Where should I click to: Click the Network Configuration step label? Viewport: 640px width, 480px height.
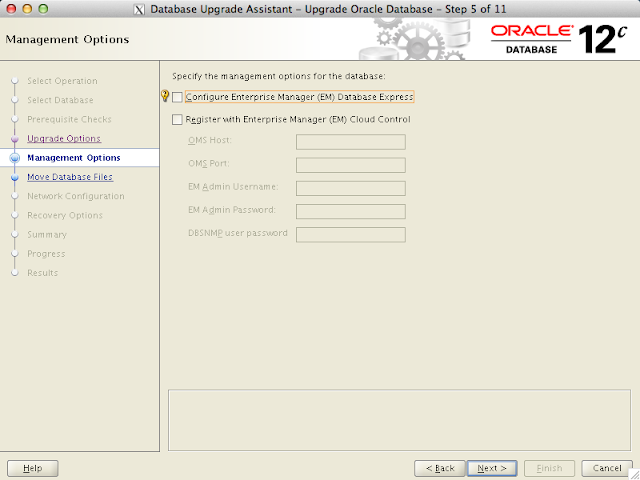click(76, 196)
